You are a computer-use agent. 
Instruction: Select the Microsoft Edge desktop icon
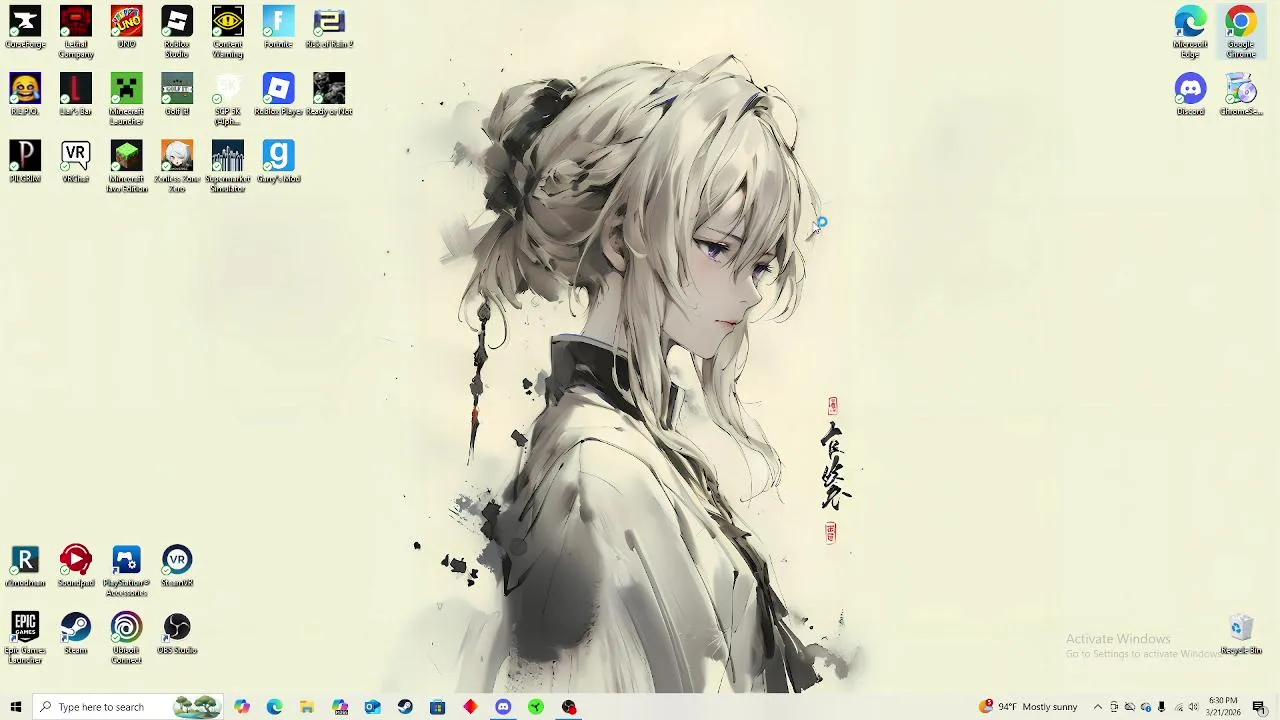(x=1190, y=32)
